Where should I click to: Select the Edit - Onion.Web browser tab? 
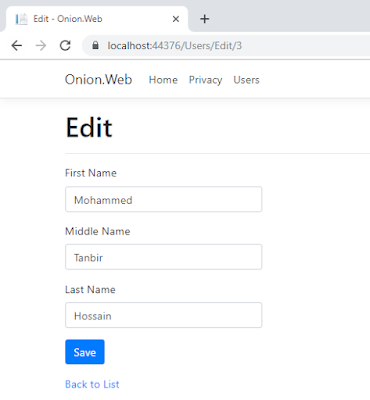(97, 19)
